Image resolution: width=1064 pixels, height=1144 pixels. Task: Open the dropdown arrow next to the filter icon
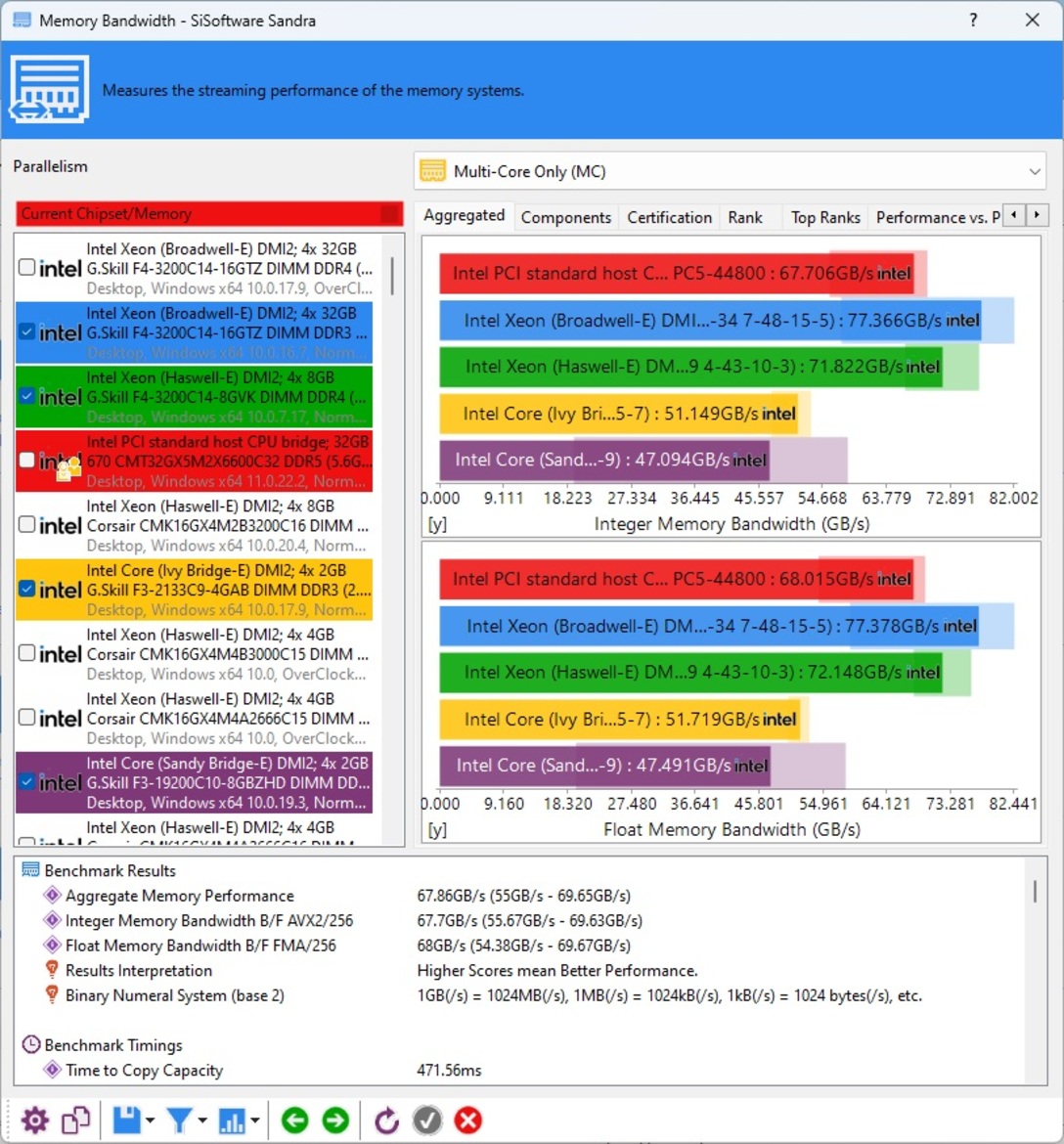click(202, 1121)
